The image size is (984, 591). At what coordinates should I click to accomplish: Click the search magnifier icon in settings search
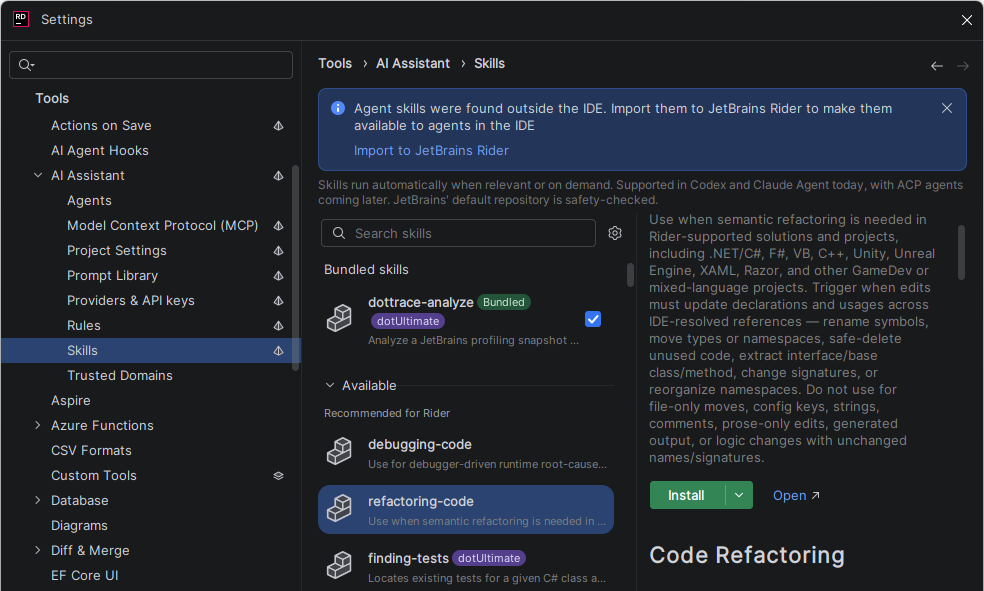tap(26, 65)
